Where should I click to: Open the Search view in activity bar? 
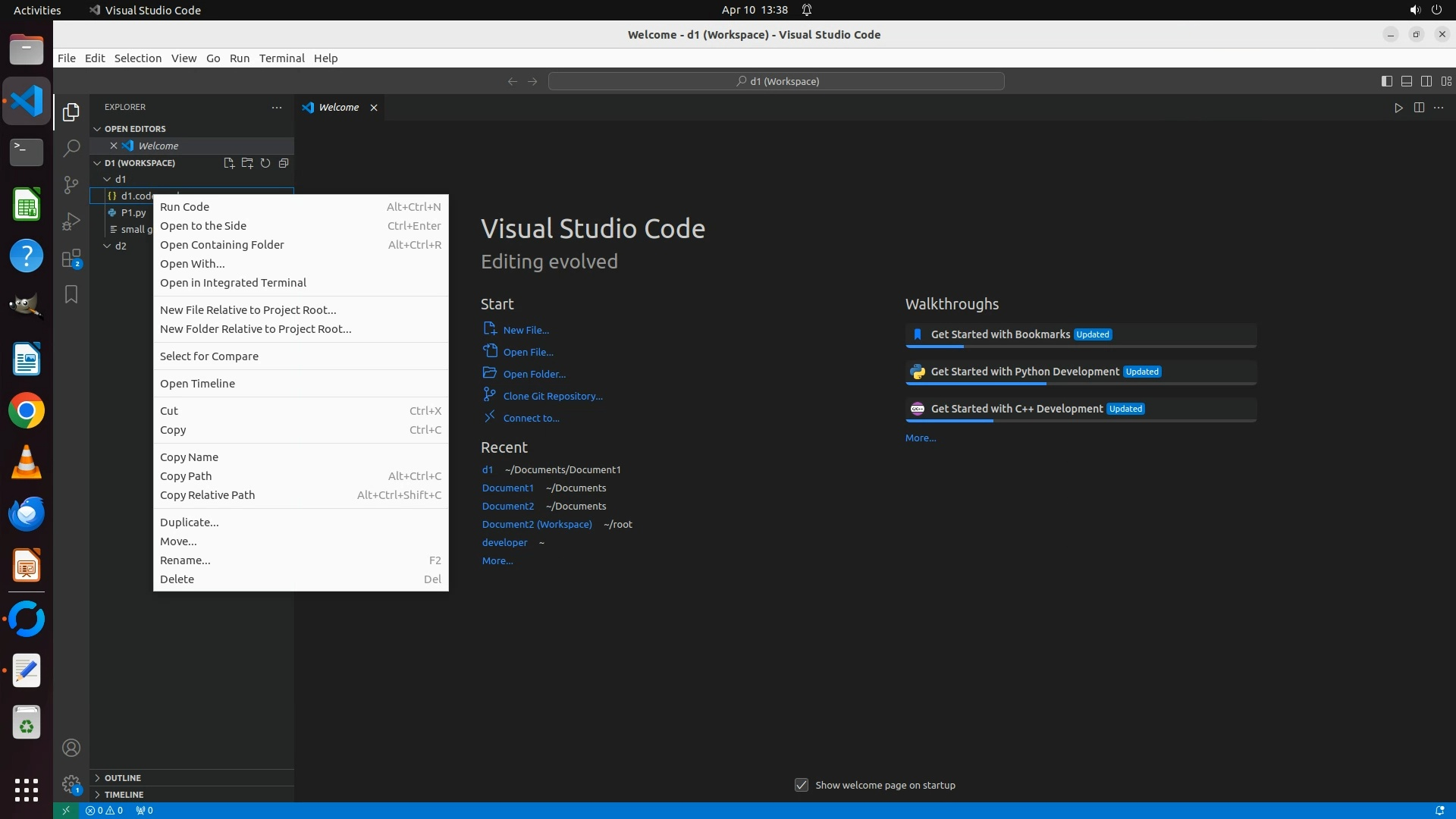coord(71,148)
